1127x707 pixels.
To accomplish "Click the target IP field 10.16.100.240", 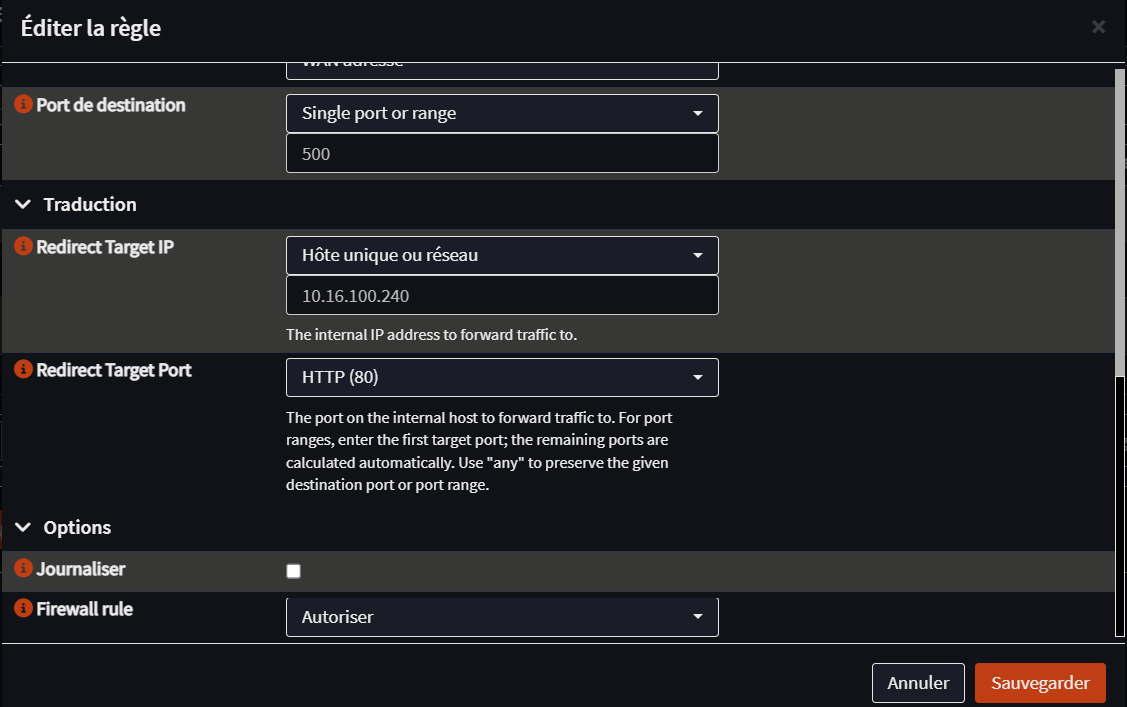I will (502, 295).
